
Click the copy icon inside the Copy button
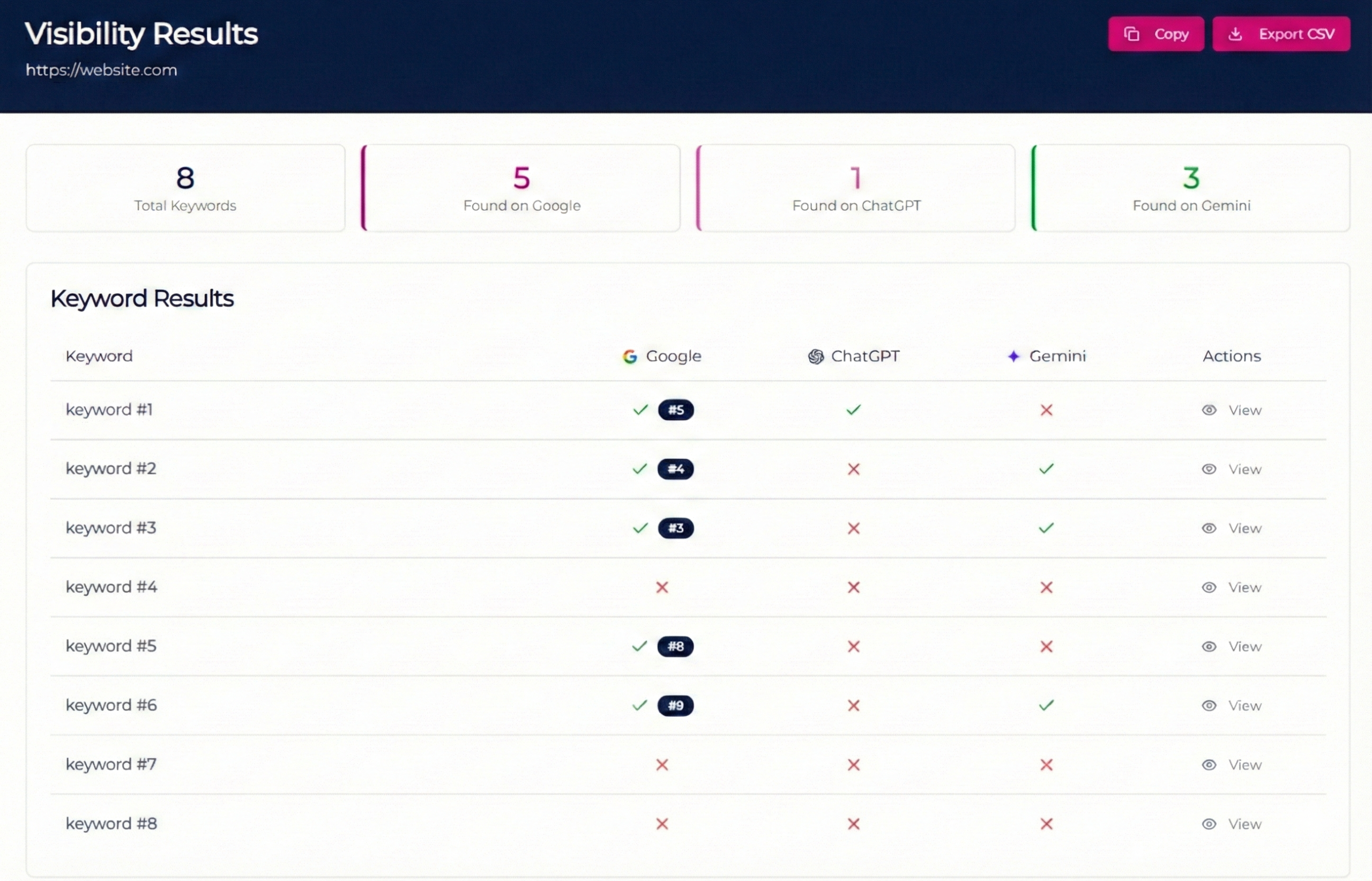click(1132, 33)
